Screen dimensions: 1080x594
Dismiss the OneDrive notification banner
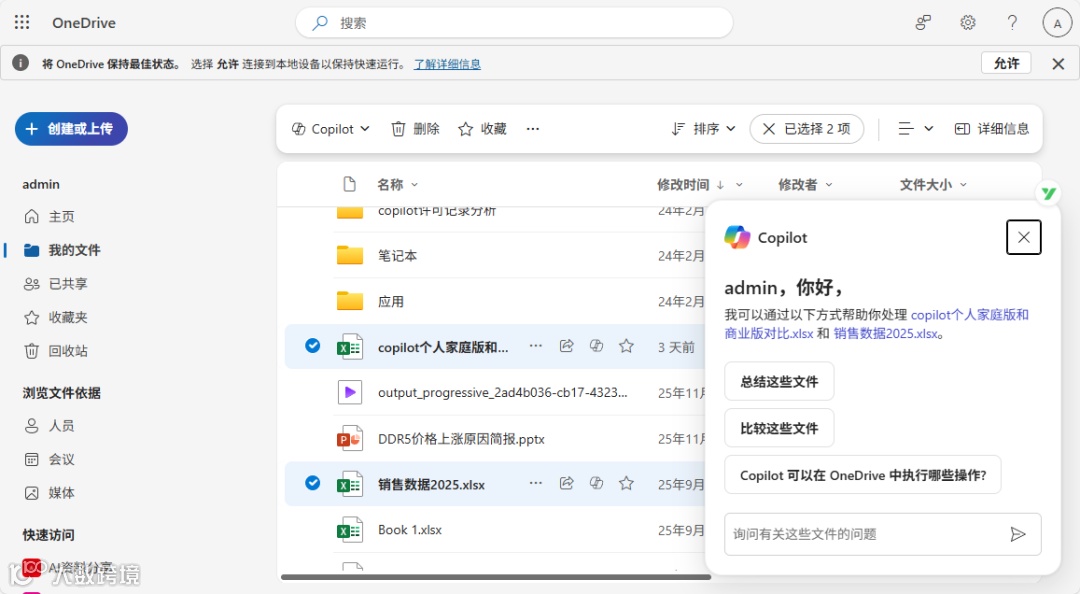tap(1059, 64)
